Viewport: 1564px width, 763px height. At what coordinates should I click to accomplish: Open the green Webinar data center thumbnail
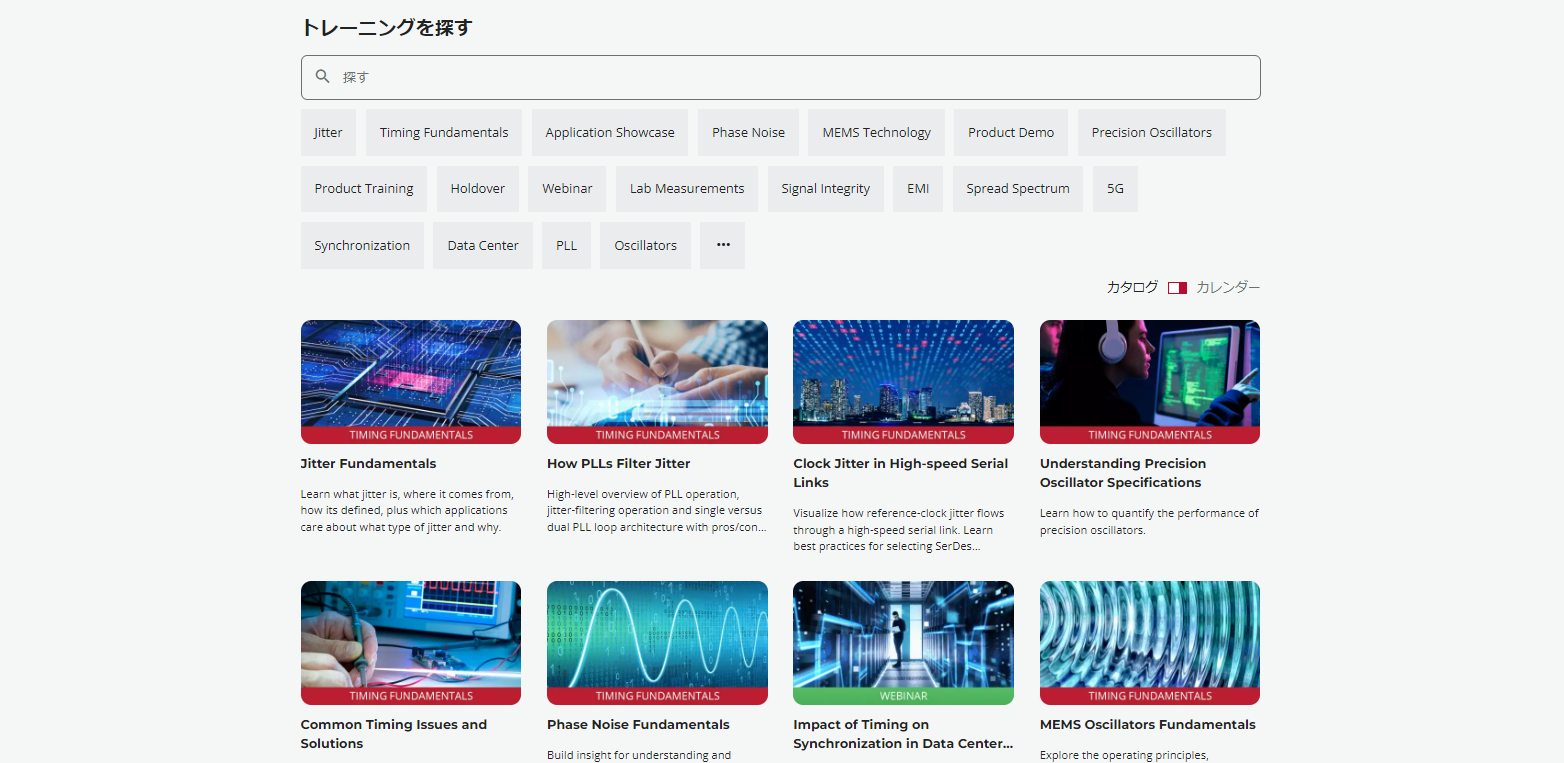click(x=903, y=636)
